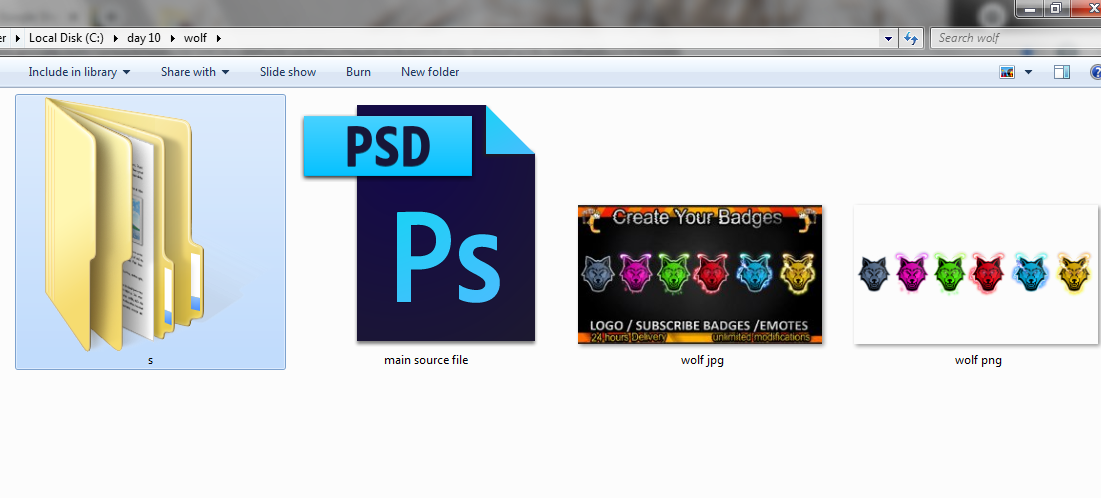Click in the Search wolf field
The height and width of the screenshot is (498, 1101).
(1017, 38)
